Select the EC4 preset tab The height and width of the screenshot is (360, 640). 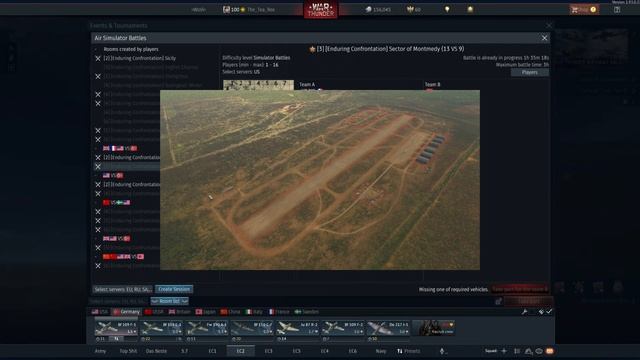pos(324,351)
